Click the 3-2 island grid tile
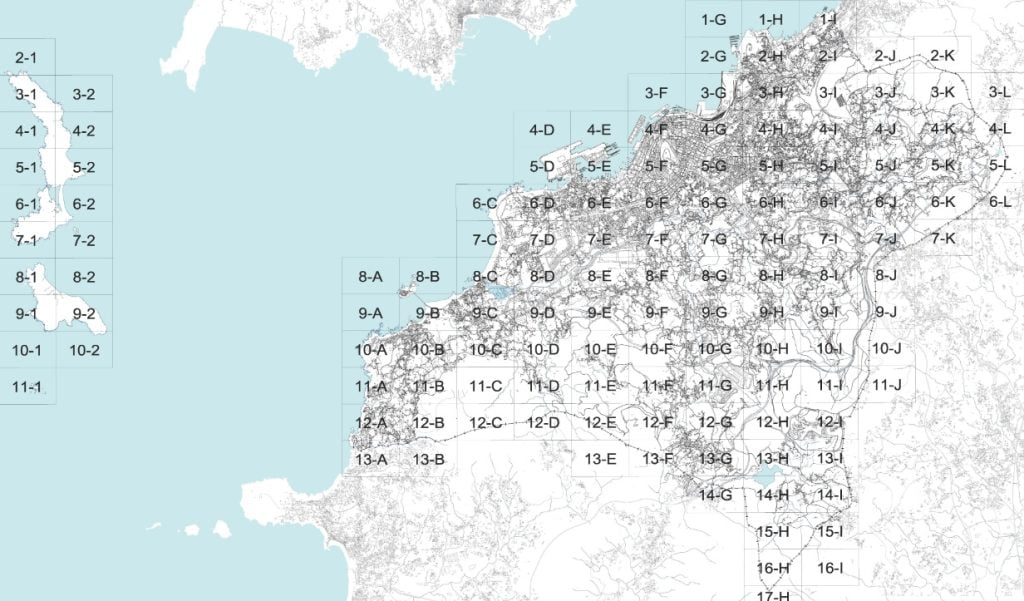The width and height of the screenshot is (1024, 601). pyautogui.click(x=84, y=95)
